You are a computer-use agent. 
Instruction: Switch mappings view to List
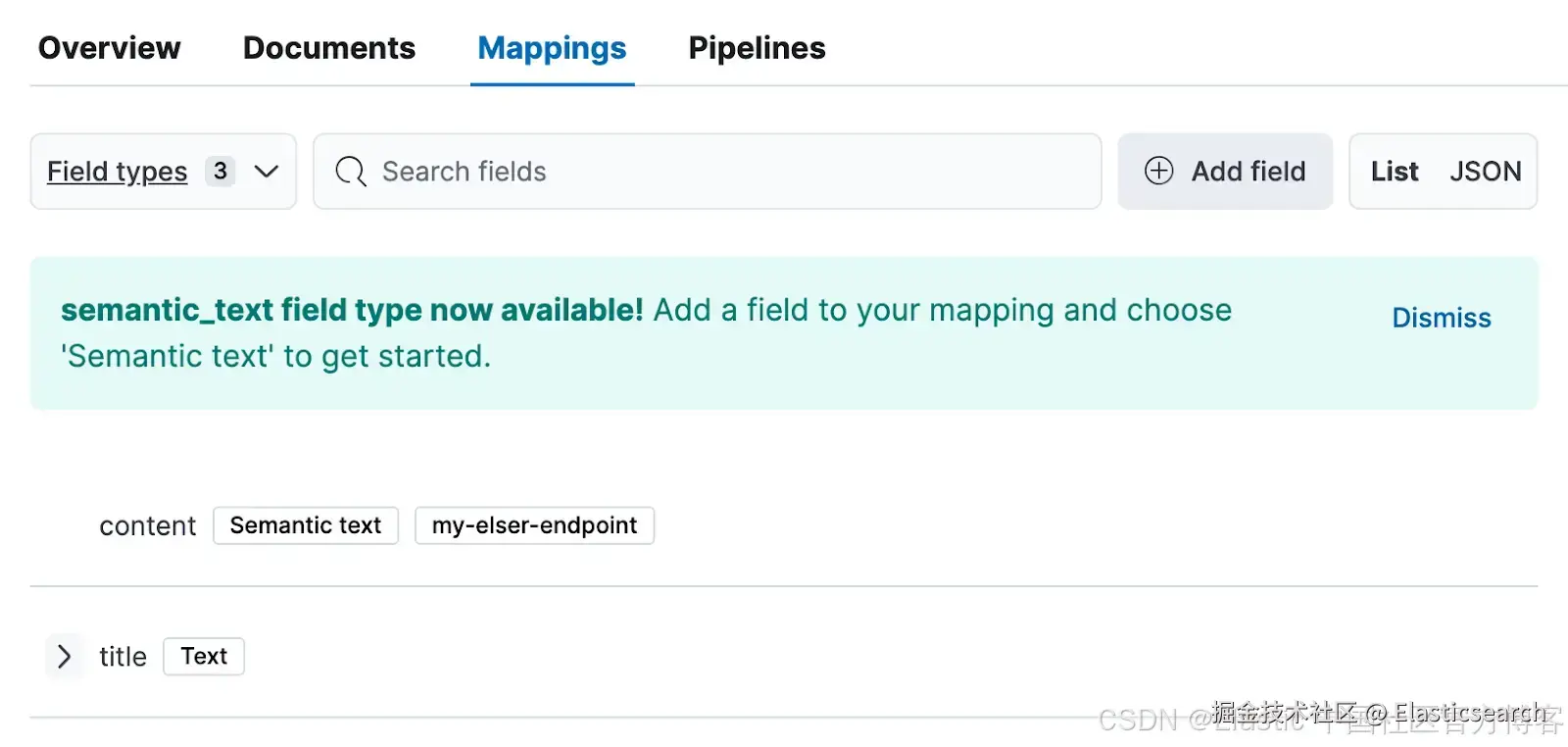[x=1395, y=172]
